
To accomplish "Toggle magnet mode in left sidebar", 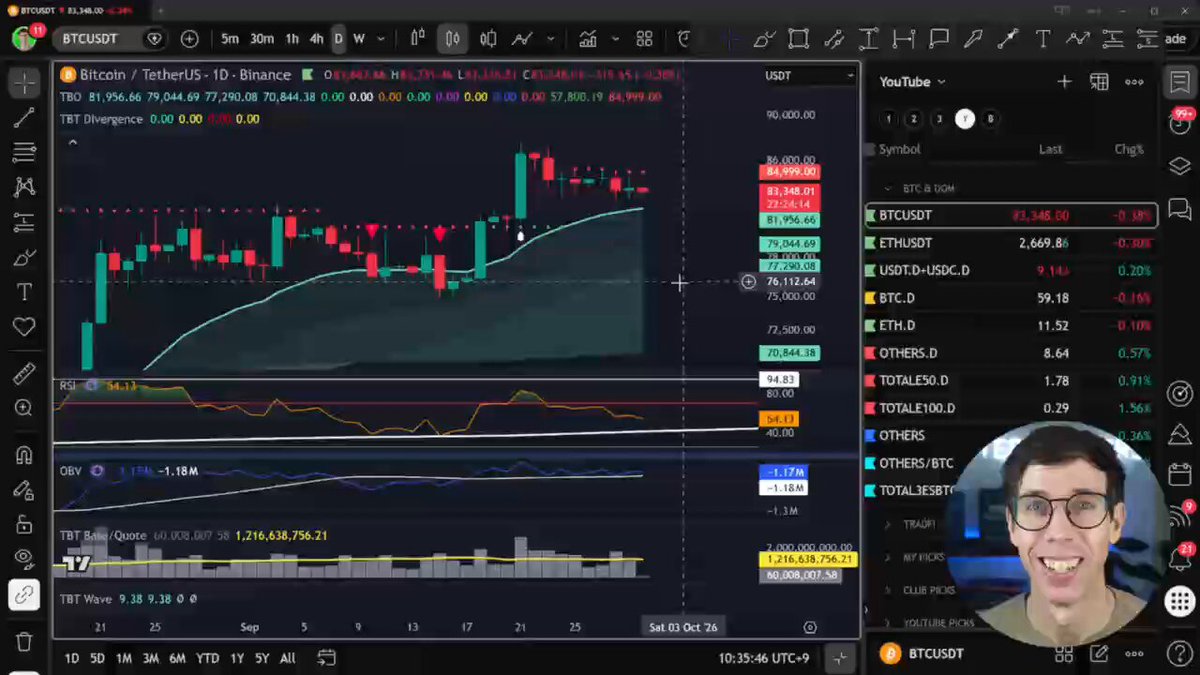I will [24, 455].
